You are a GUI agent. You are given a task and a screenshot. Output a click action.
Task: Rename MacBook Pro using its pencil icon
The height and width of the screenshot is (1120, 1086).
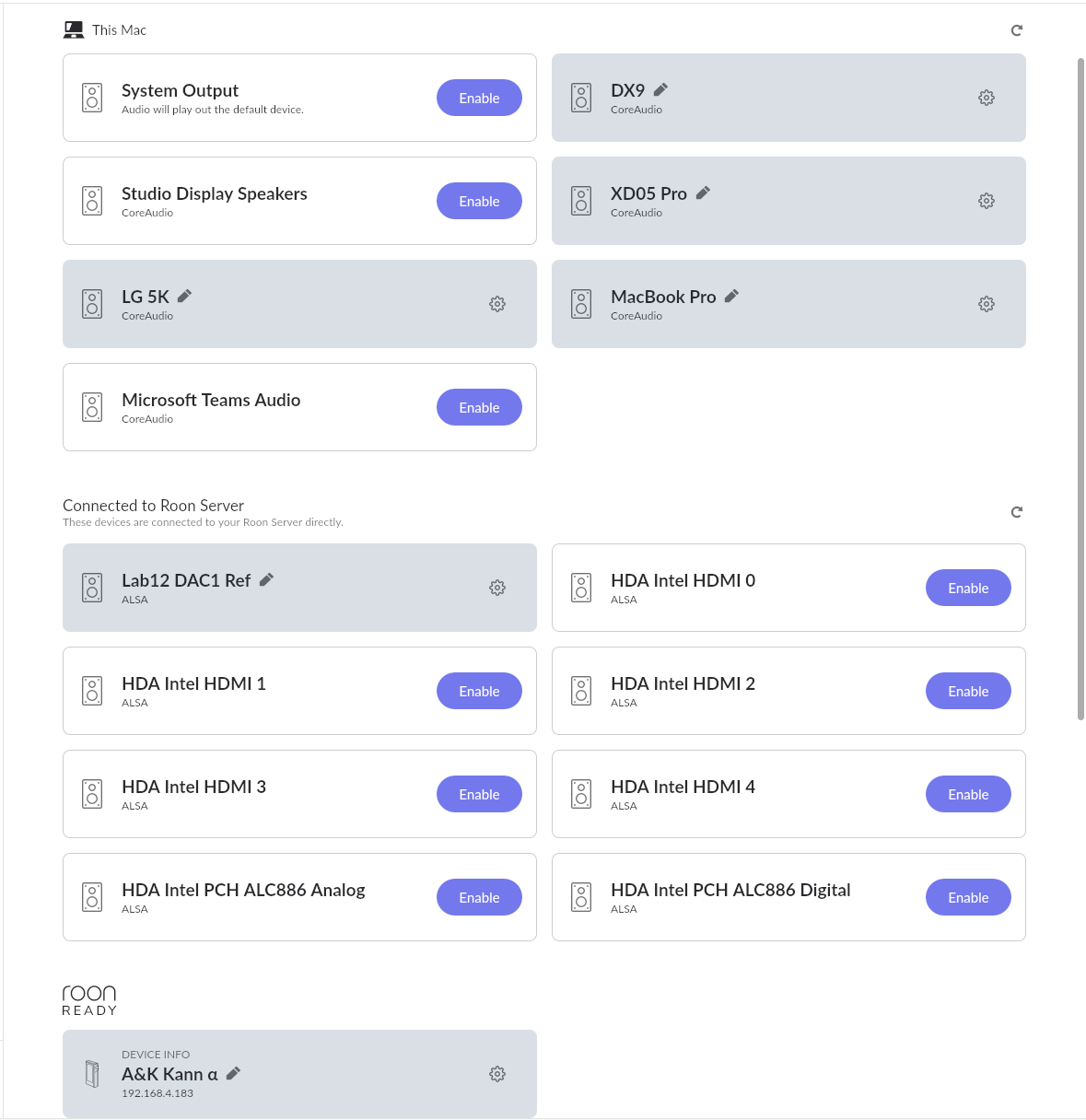point(732,296)
